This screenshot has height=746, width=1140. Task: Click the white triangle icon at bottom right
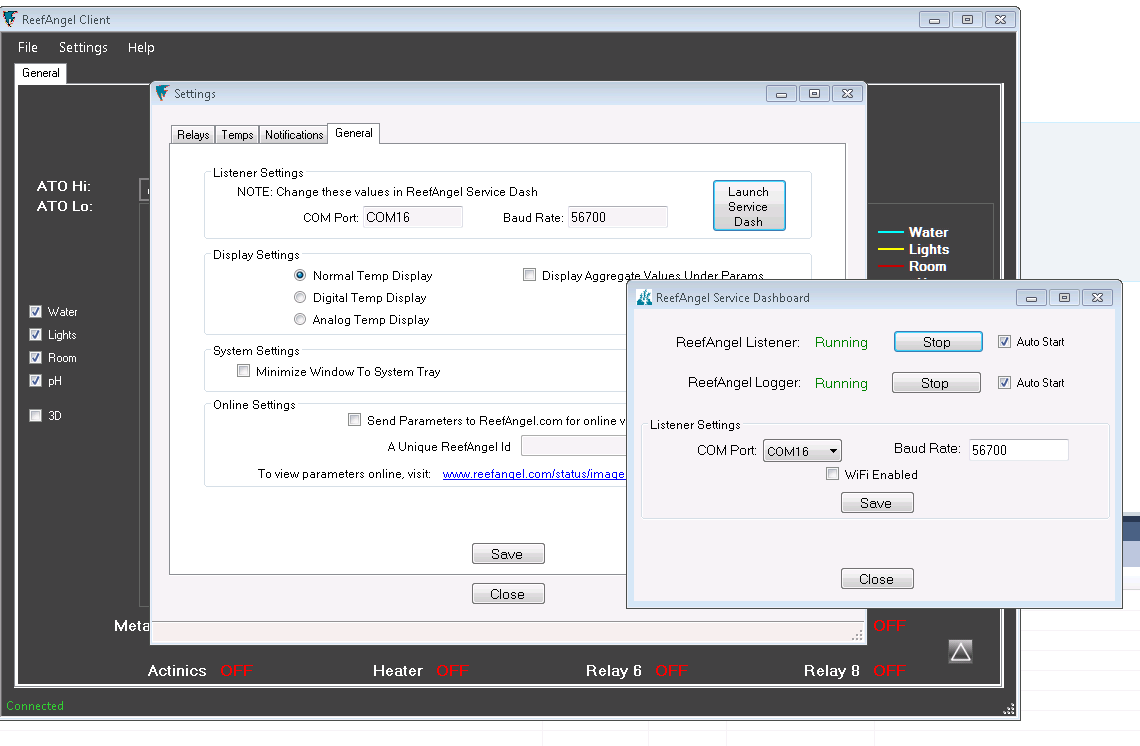click(x=960, y=652)
